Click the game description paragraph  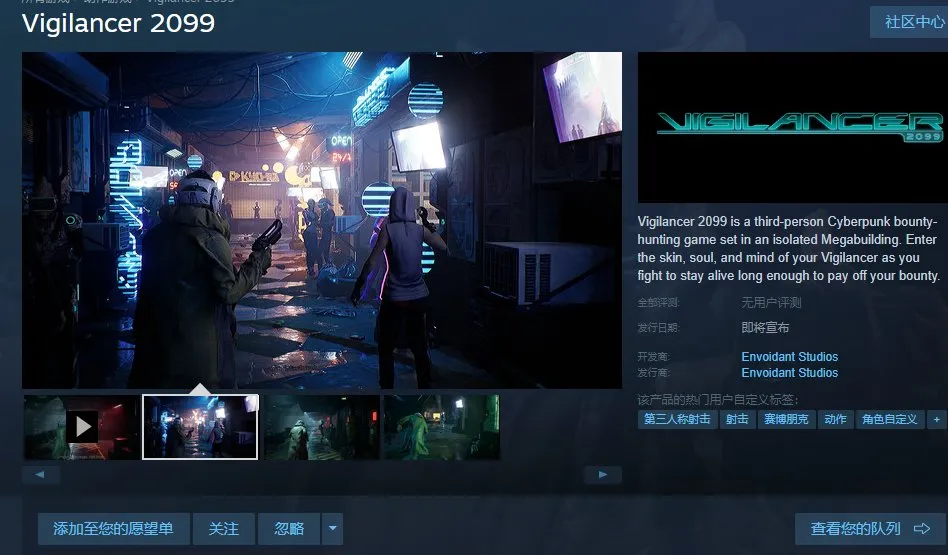pos(788,248)
